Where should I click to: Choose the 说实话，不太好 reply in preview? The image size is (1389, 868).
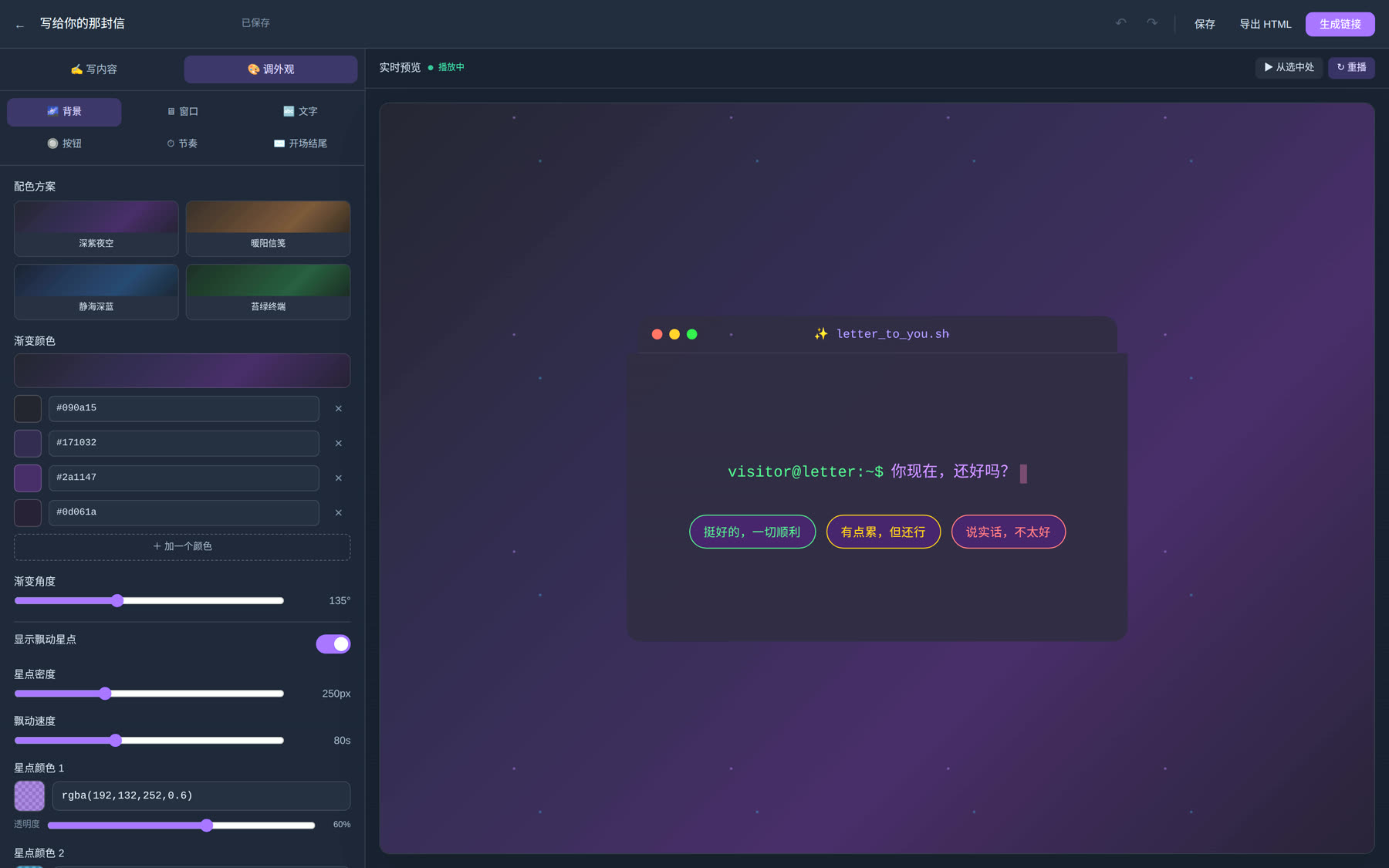coord(1008,532)
